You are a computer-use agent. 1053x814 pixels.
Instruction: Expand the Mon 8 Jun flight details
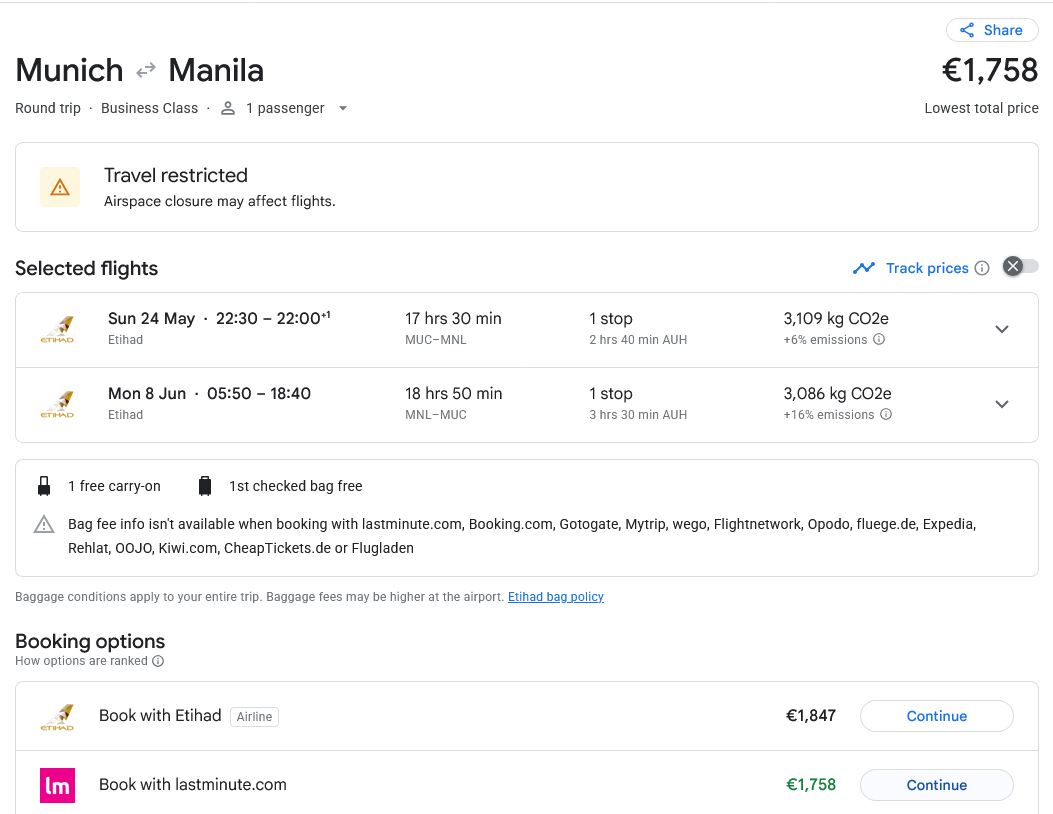pos(1001,404)
